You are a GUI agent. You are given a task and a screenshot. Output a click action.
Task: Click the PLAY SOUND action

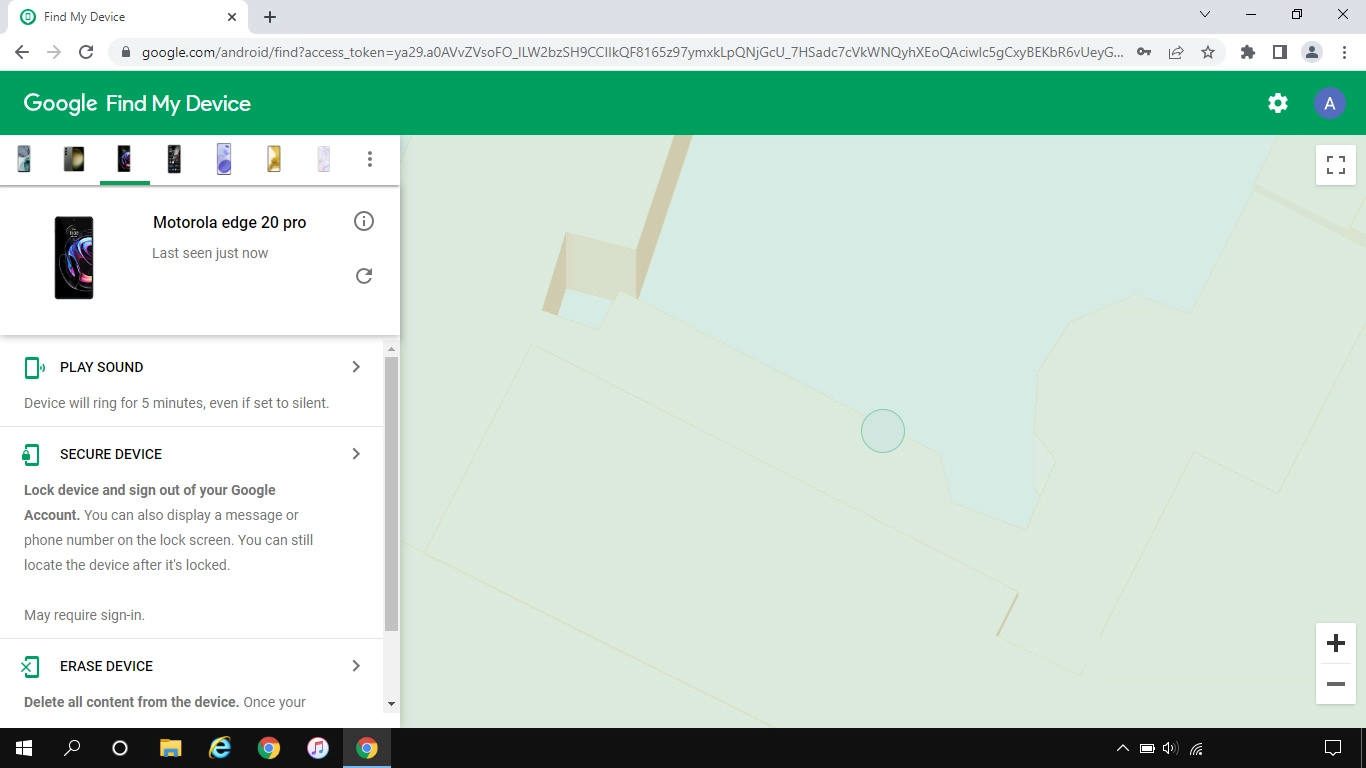(101, 367)
